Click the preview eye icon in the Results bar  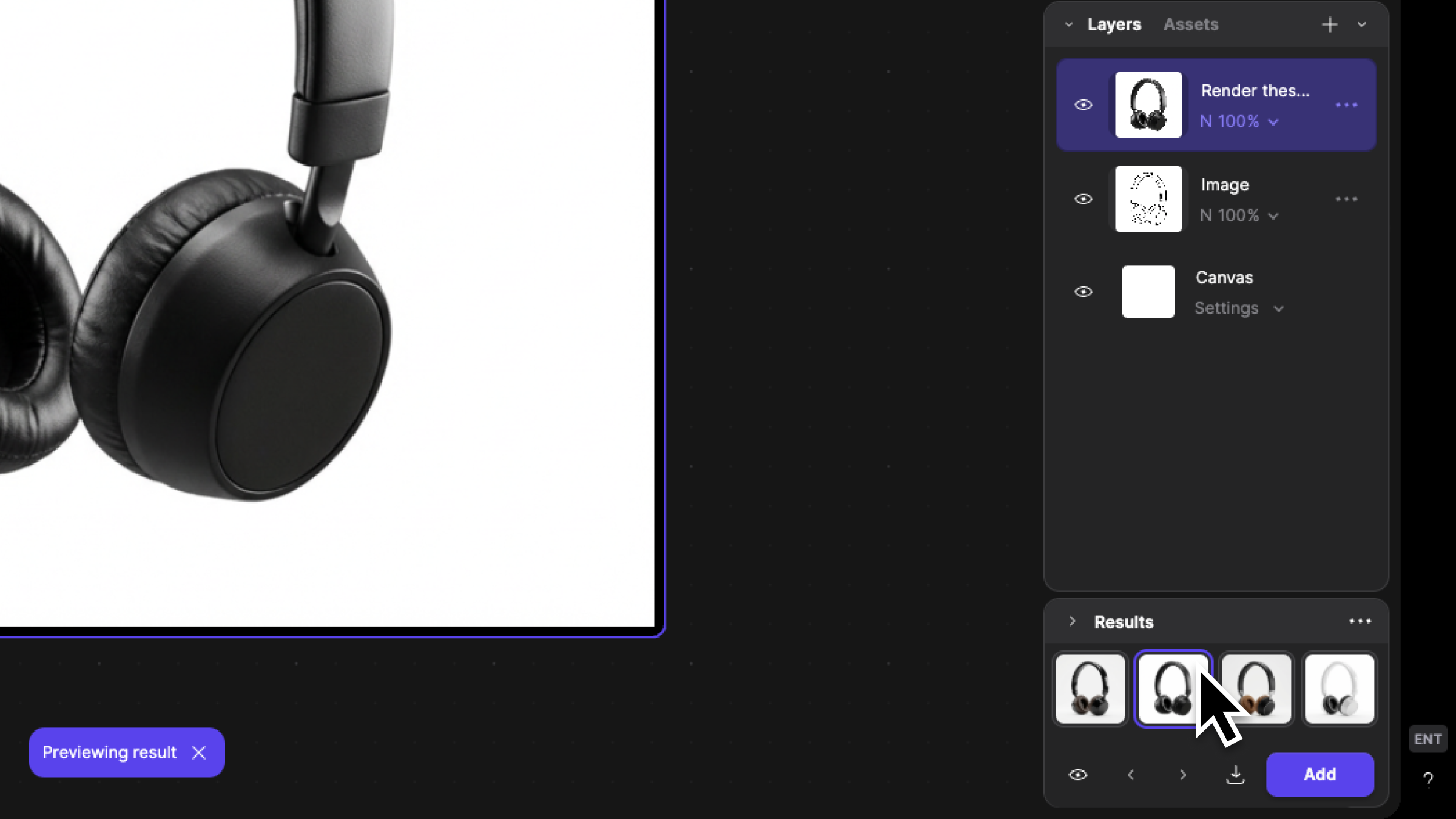pyautogui.click(x=1078, y=774)
